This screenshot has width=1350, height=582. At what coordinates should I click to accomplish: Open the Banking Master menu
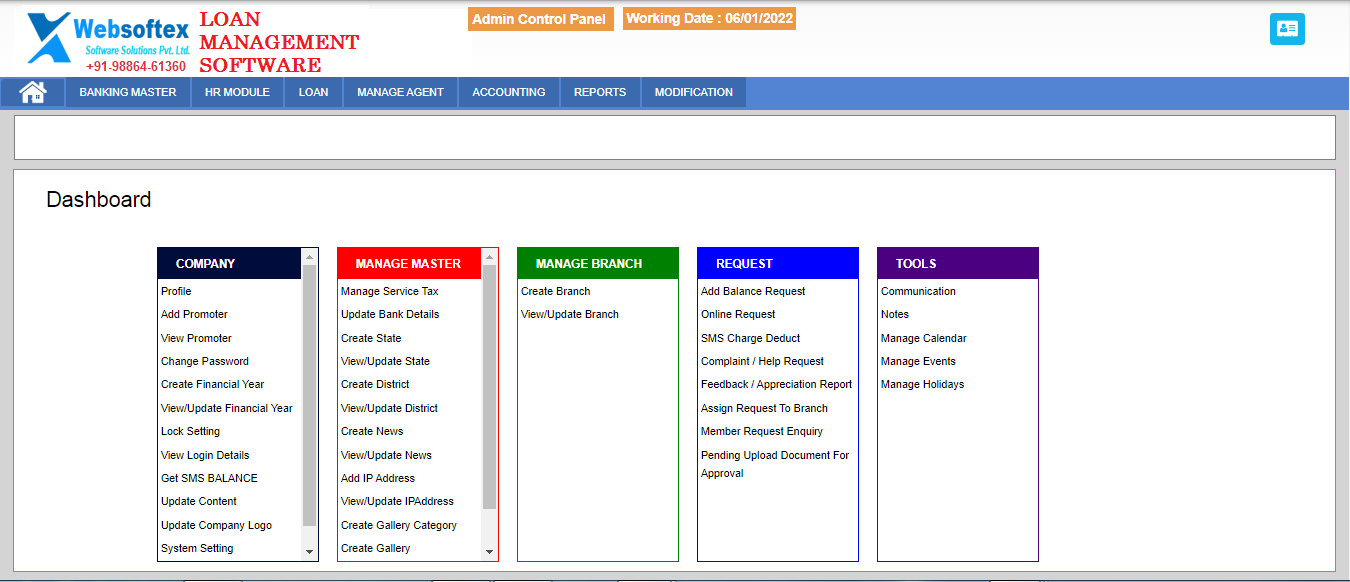[x=128, y=92]
